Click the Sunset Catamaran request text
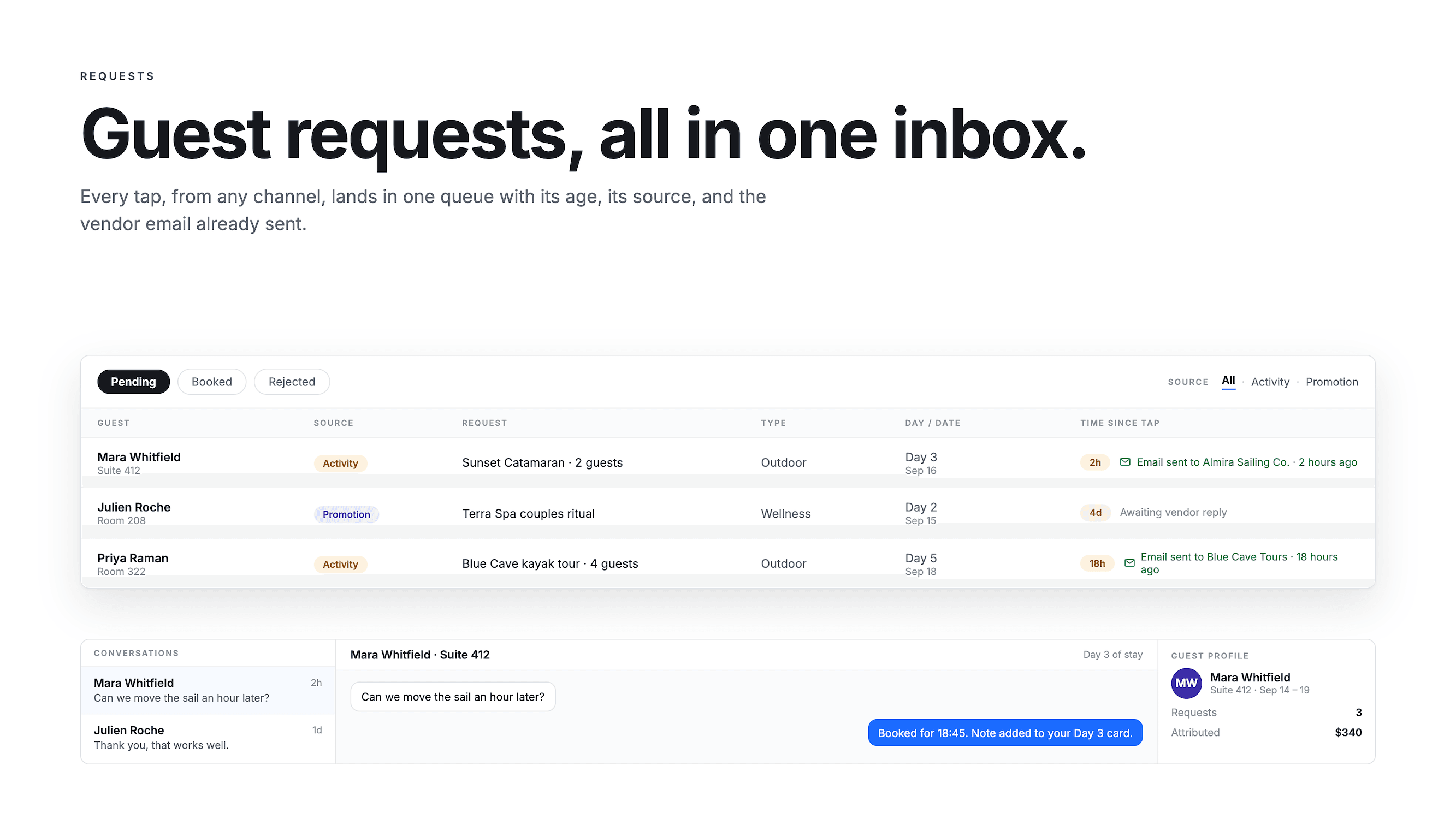The width and height of the screenshot is (1456, 819). click(542, 463)
